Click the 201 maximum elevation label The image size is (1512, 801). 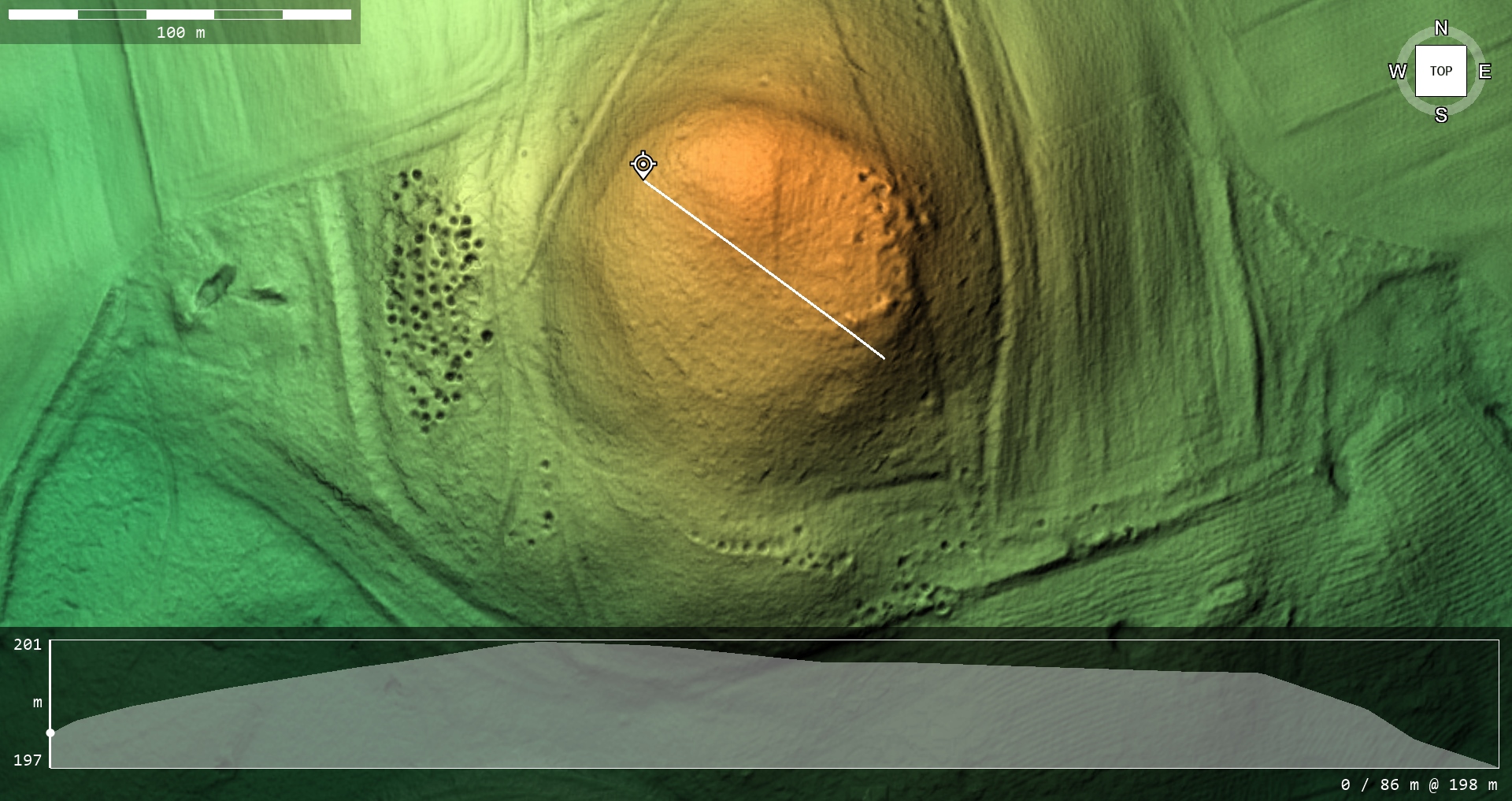(28, 644)
